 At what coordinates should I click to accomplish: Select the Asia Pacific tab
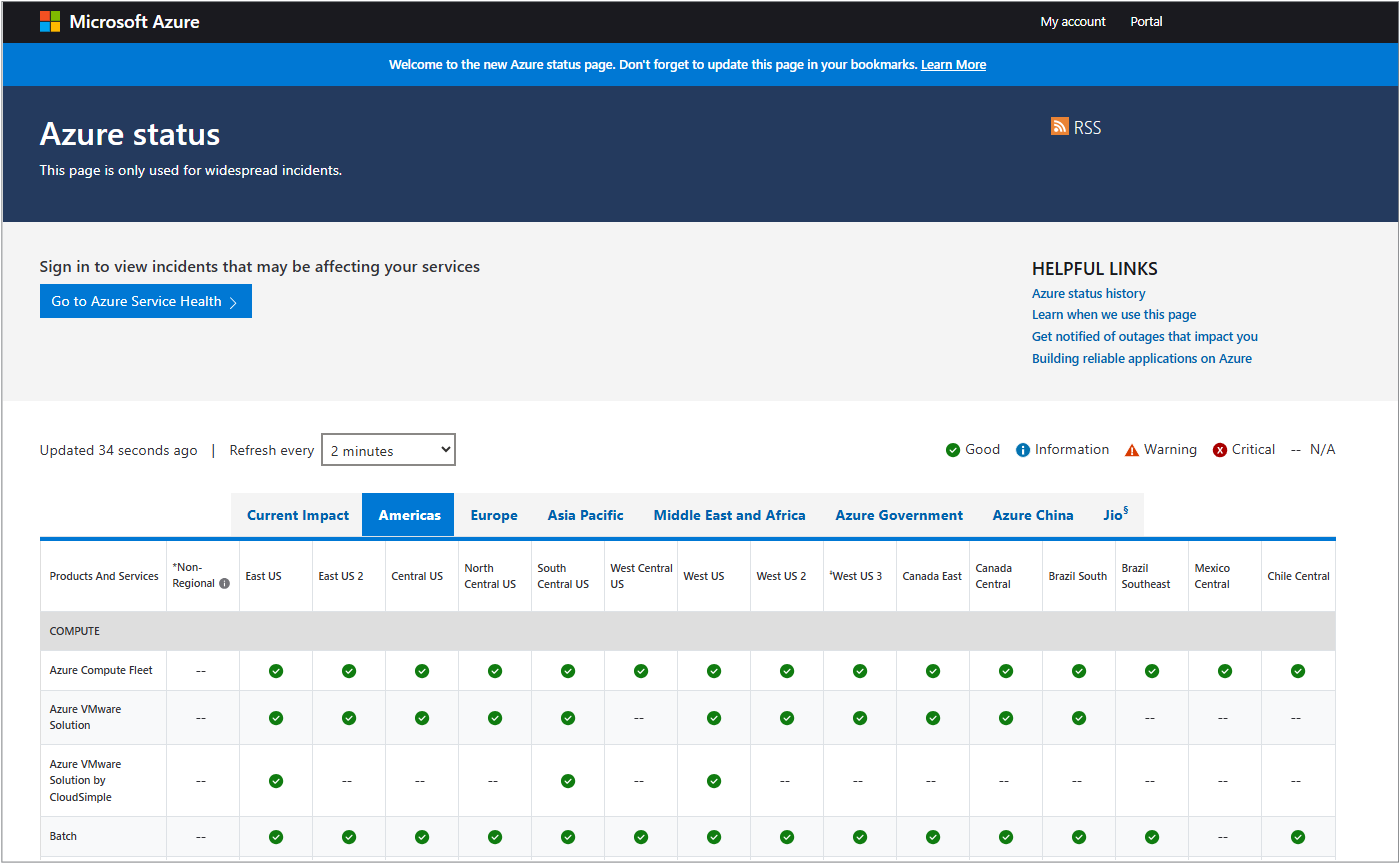pyautogui.click(x=585, y=515)
